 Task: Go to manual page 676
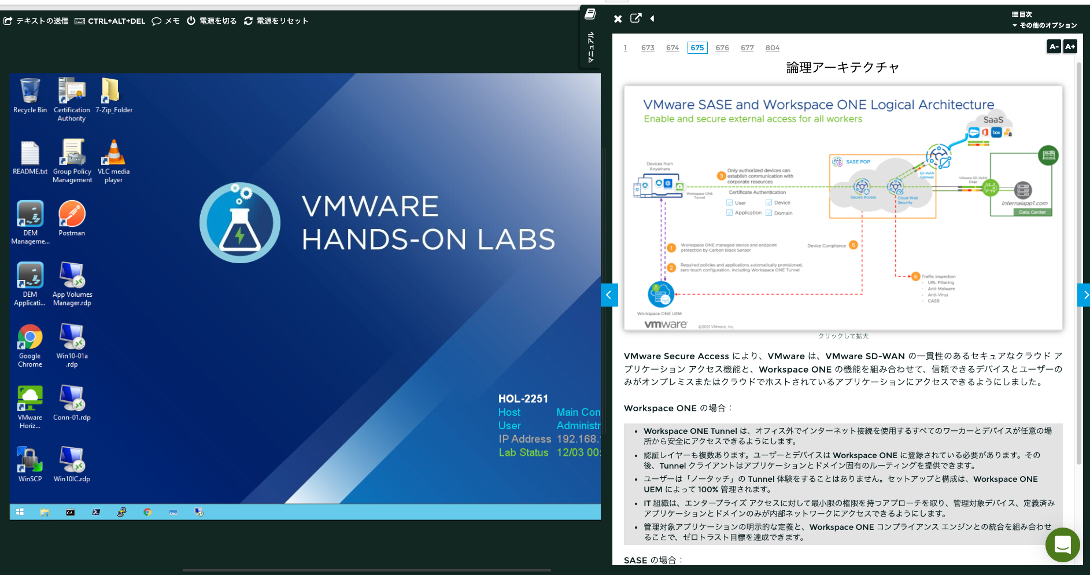pyautogui.click(x=722, y=48)
